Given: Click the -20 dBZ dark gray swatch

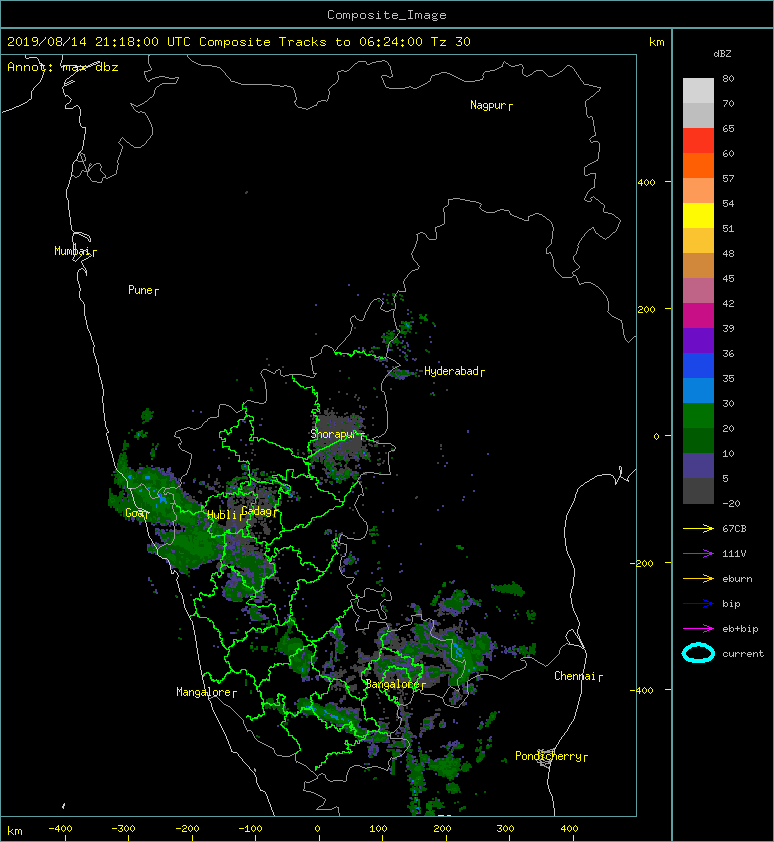Looking at the screenshot, I should pos(698,491).
